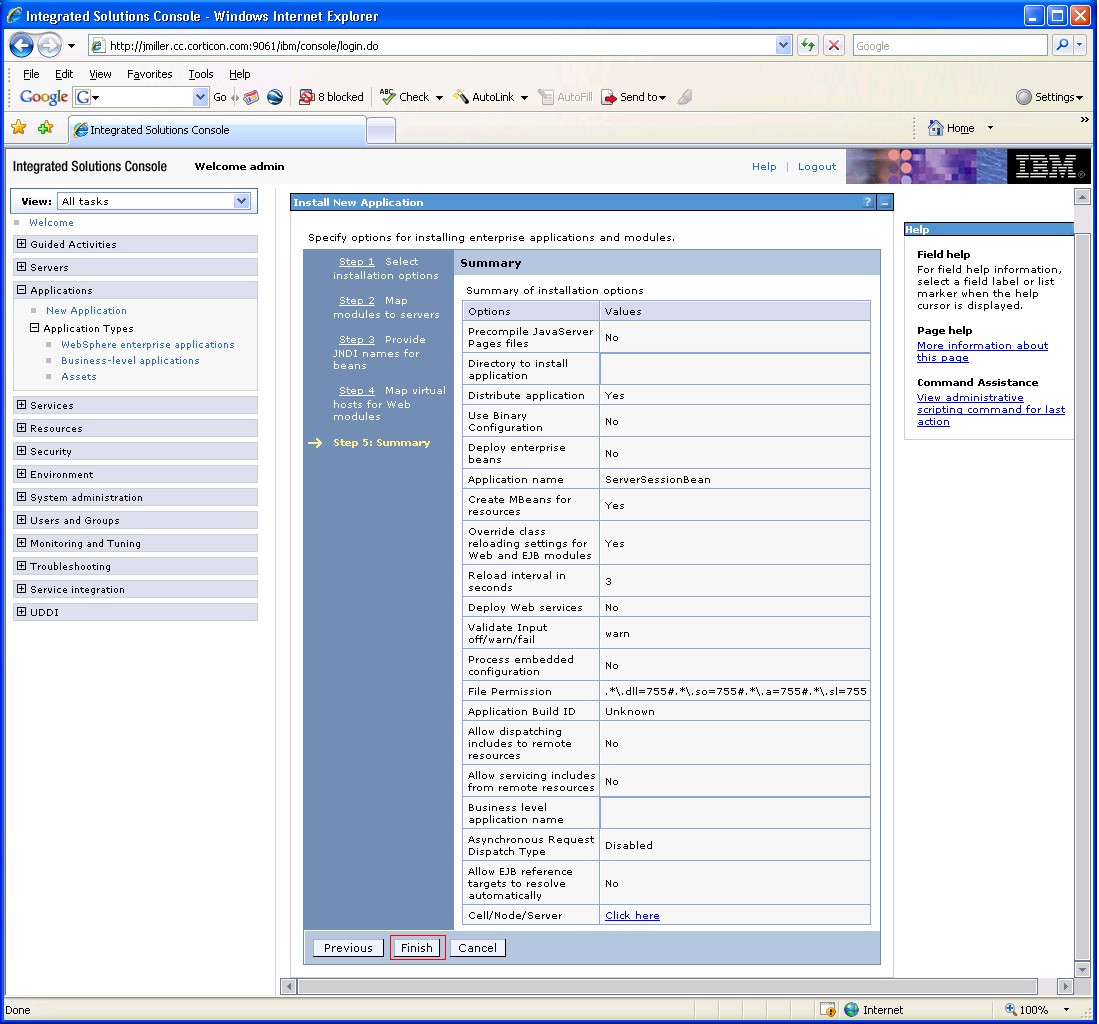1099x1024 pixels.
Task: Open the Google toolbar search box dropdown
Action: (200, 97)
